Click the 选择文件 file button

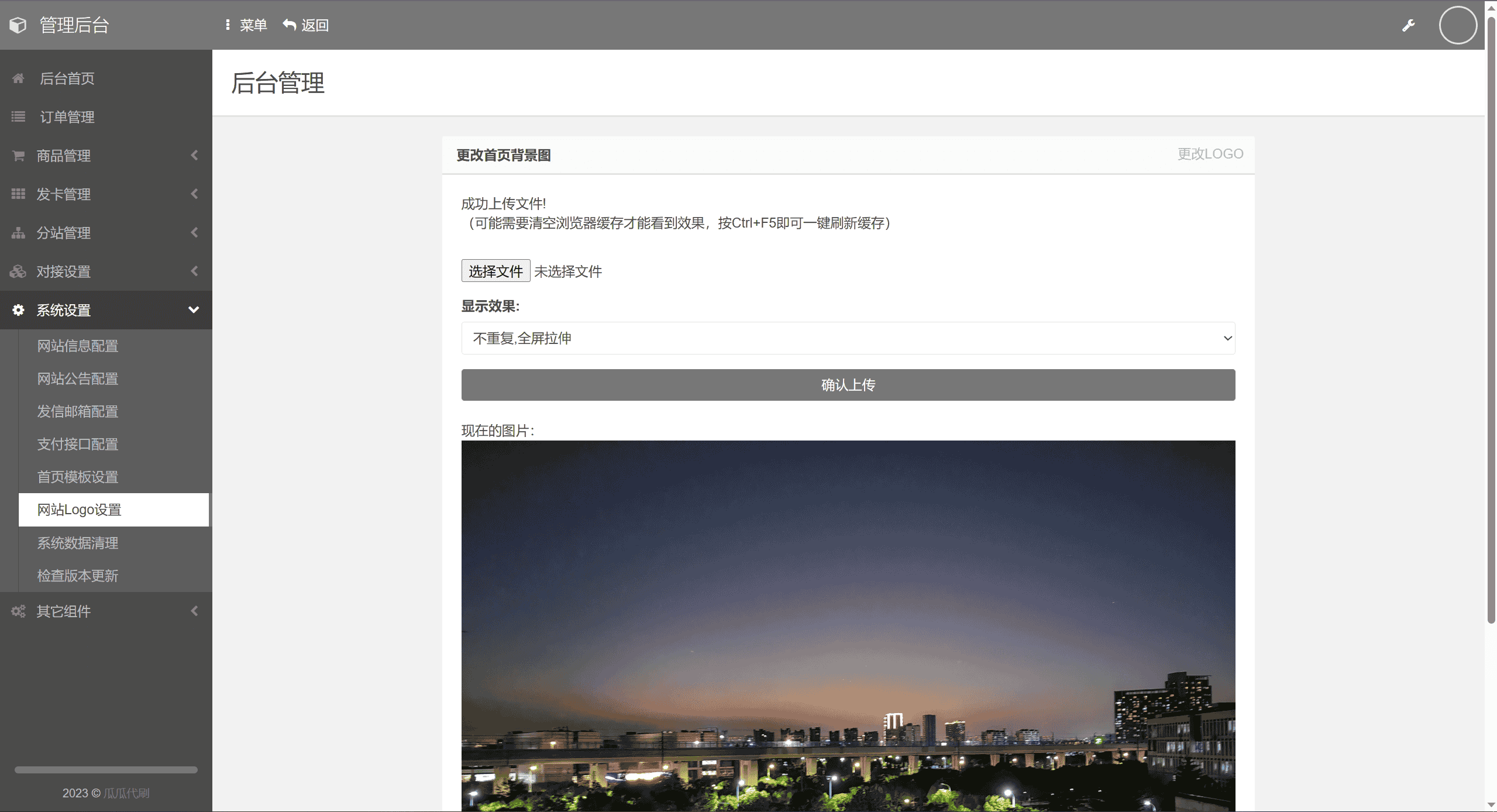(x=495, y=271)
